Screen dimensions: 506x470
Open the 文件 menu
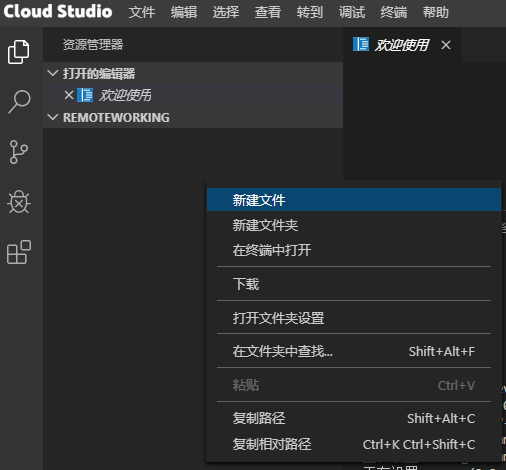click(x=142, y=12)
